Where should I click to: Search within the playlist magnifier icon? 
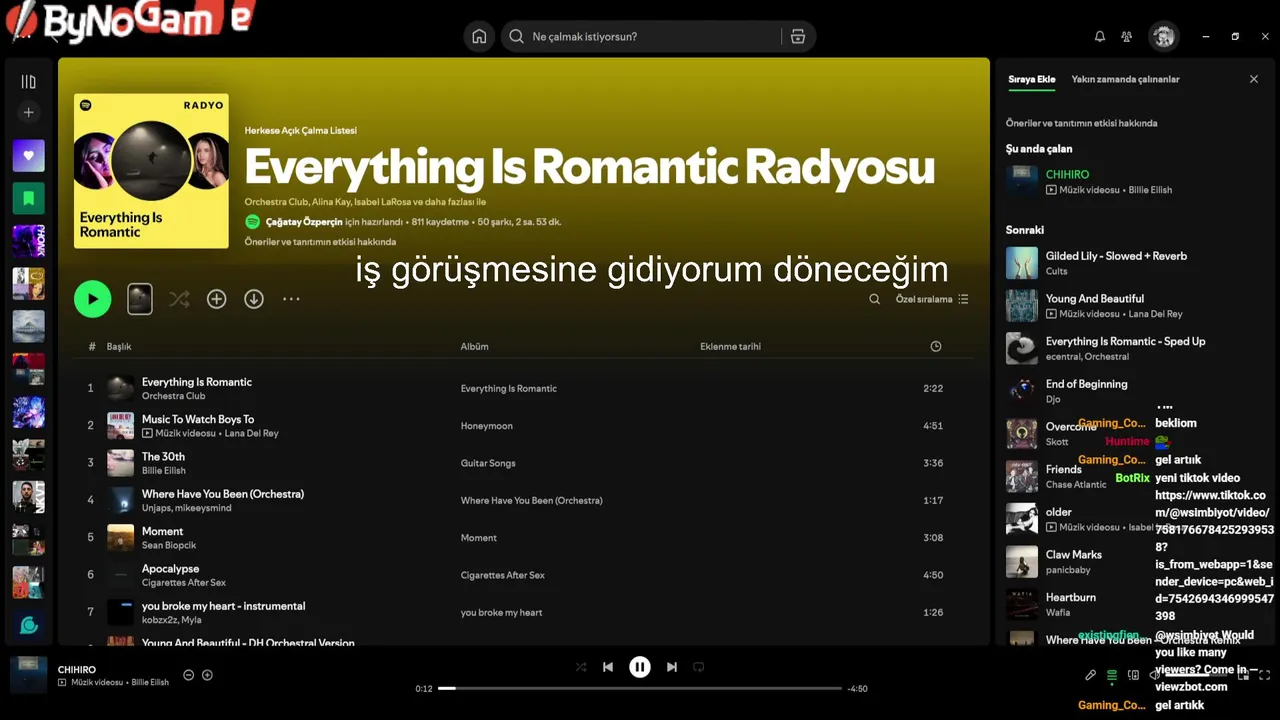click(x=874, y=299)
